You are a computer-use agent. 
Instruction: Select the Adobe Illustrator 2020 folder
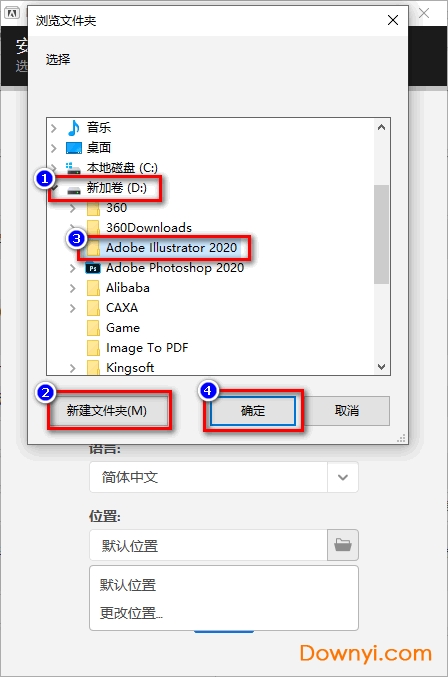(171, 247)
